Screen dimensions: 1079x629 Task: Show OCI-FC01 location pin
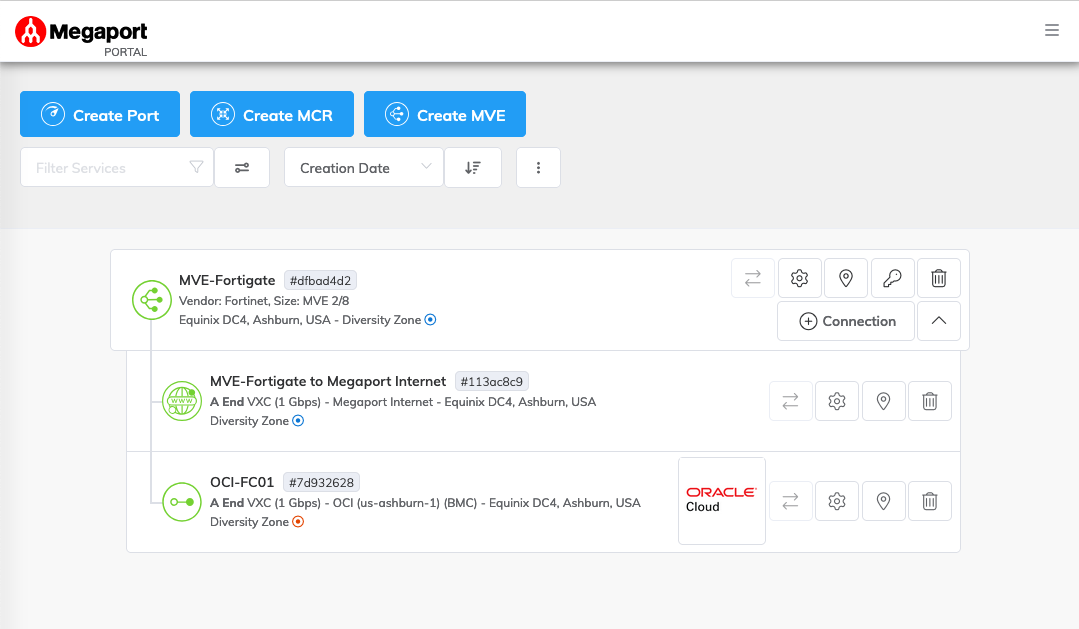coord(884,501)
